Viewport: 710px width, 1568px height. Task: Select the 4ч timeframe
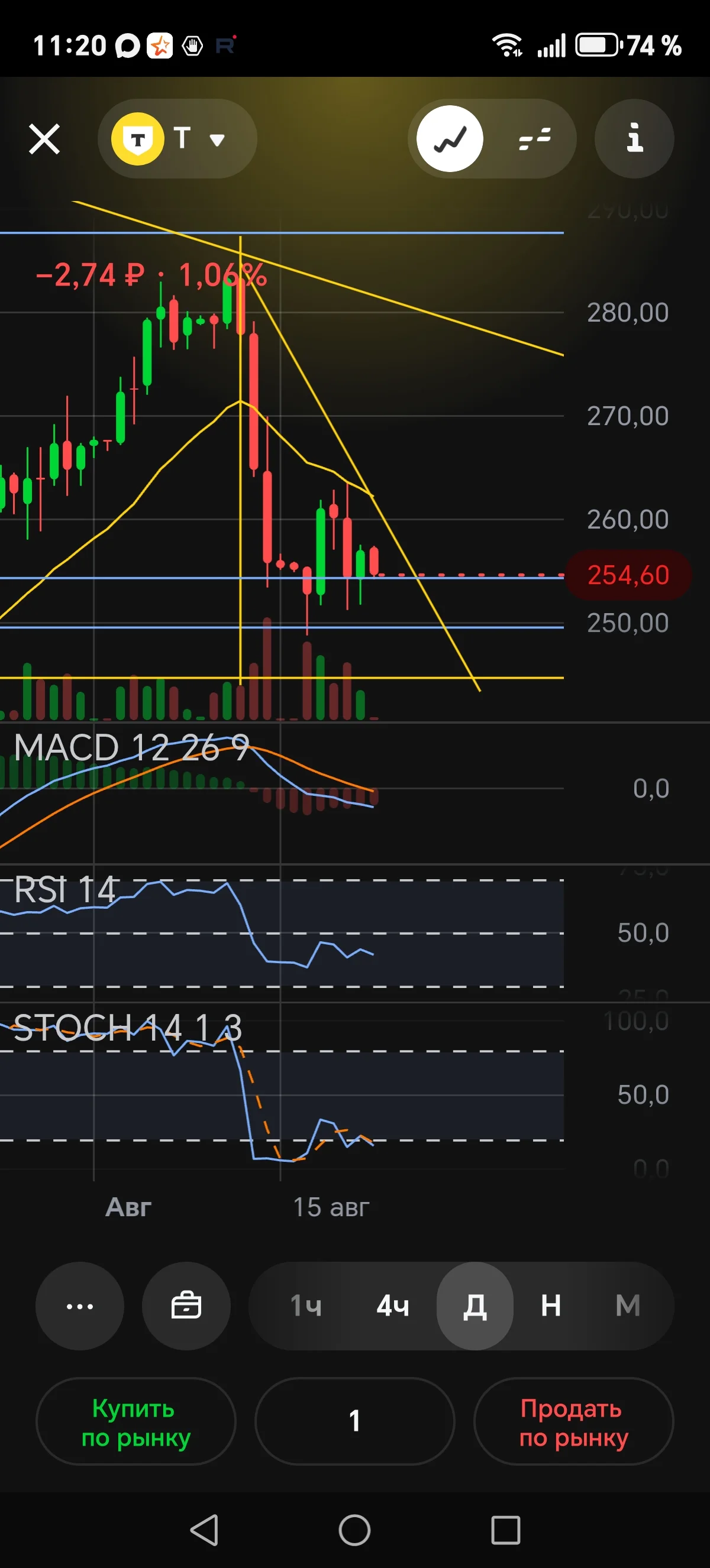[x=393, y=1305]
